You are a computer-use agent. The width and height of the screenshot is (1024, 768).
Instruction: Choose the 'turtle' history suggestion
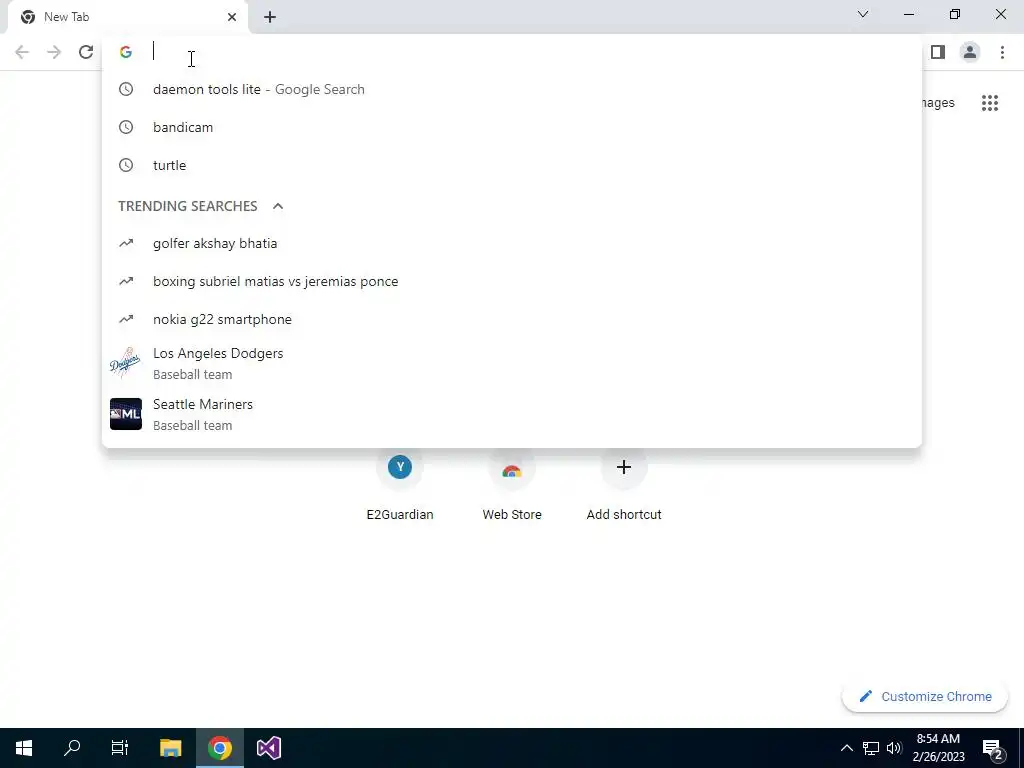pos(512,165)
